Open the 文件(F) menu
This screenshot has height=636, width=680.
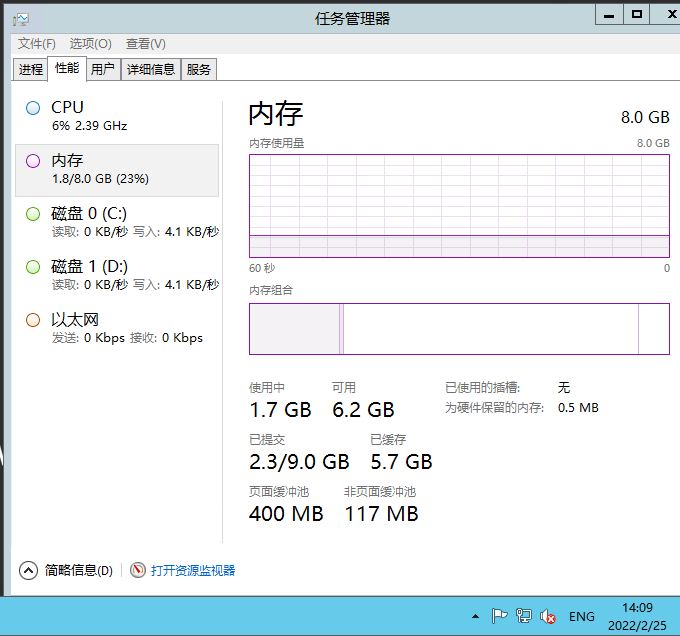37,44
